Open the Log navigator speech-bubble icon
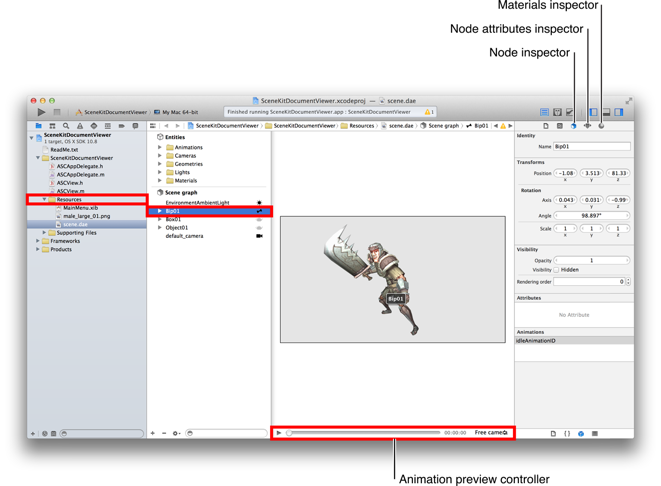This screenshot has height=486, width=661. [135, 126]
